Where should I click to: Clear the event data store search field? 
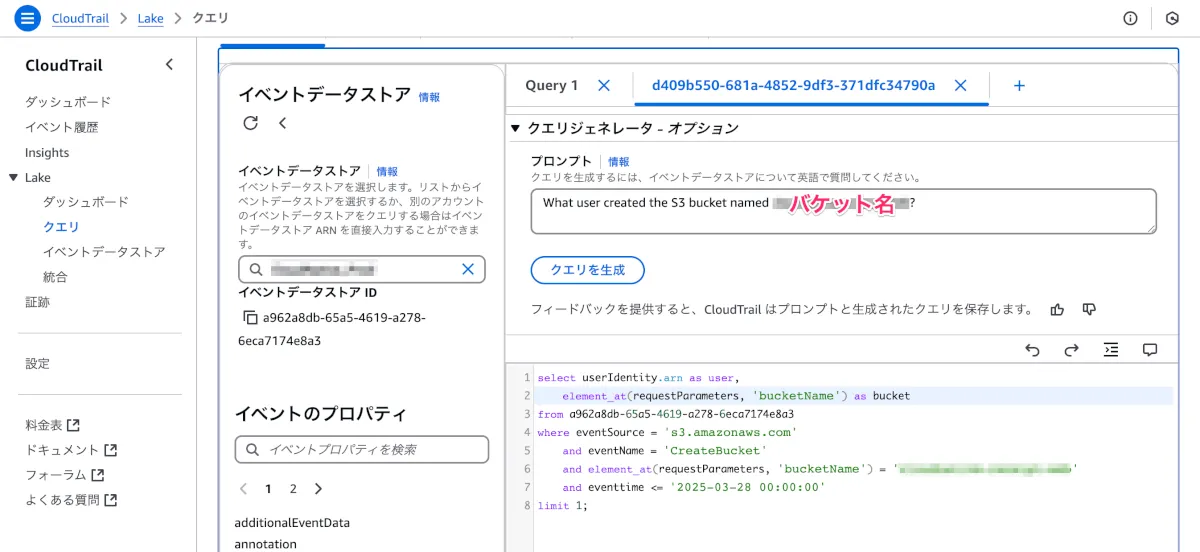point(467,269)
